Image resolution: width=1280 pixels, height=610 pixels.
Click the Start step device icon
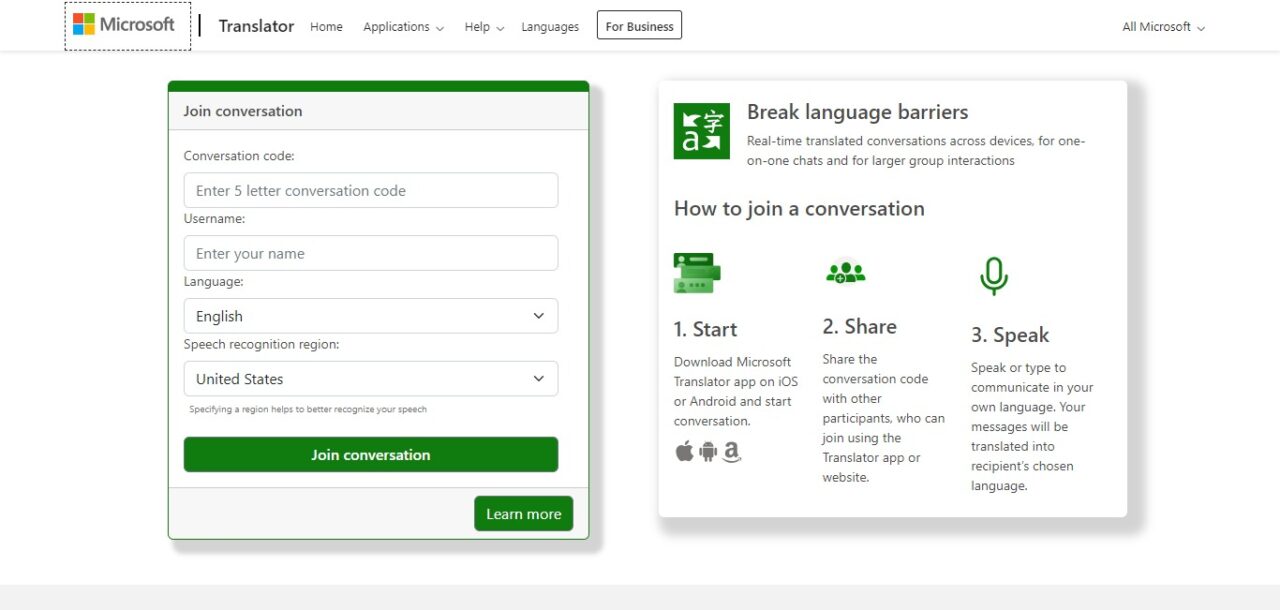pos(697,273)
